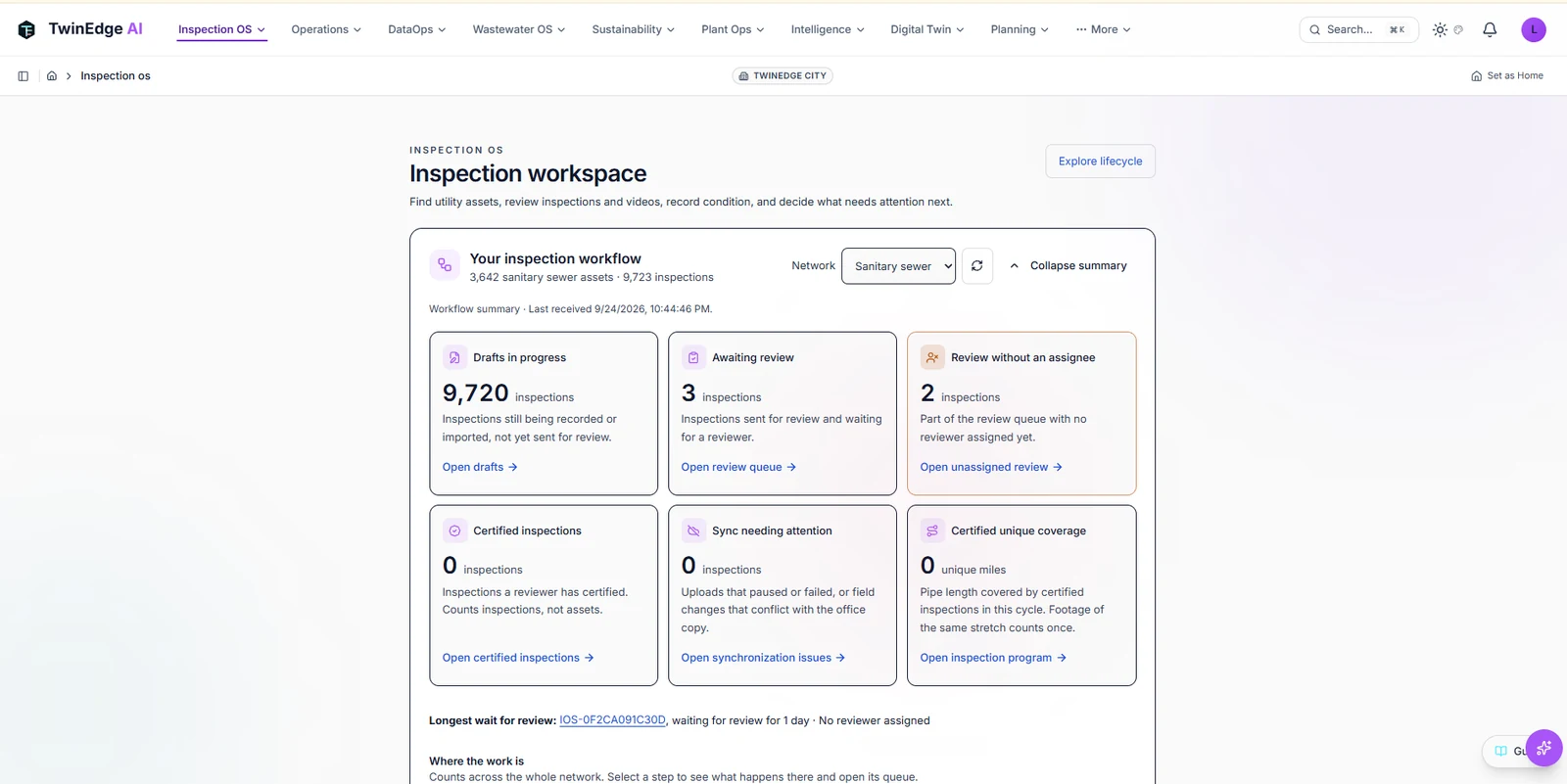Follow the Open inspection program link
The image size is (1567, 784).
[993, 659]
